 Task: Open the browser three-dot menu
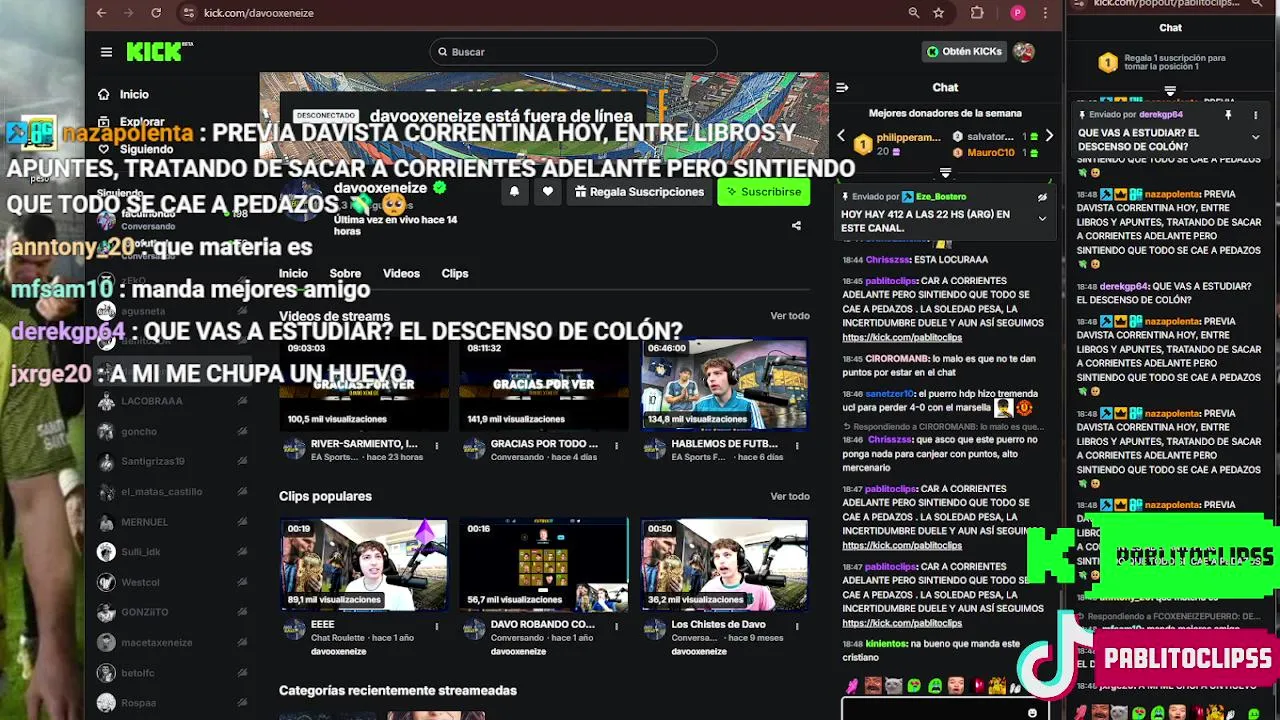(1046, 13)
